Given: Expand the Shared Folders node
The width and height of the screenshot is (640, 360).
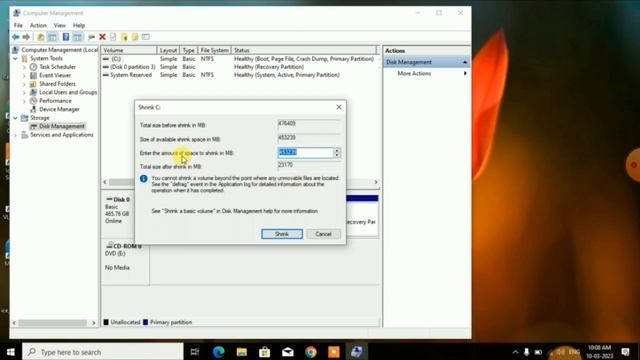Looking at the screenshot, I should pyautogui.click(x=24, y=84).
